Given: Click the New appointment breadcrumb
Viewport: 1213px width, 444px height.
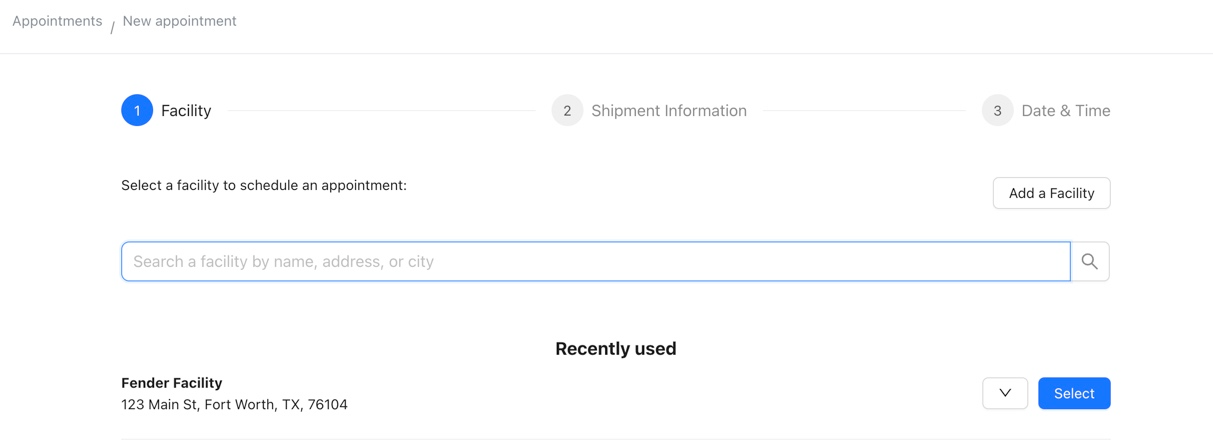Looking at the screenshot, I should pyautogui.click(x=180, y=21).
